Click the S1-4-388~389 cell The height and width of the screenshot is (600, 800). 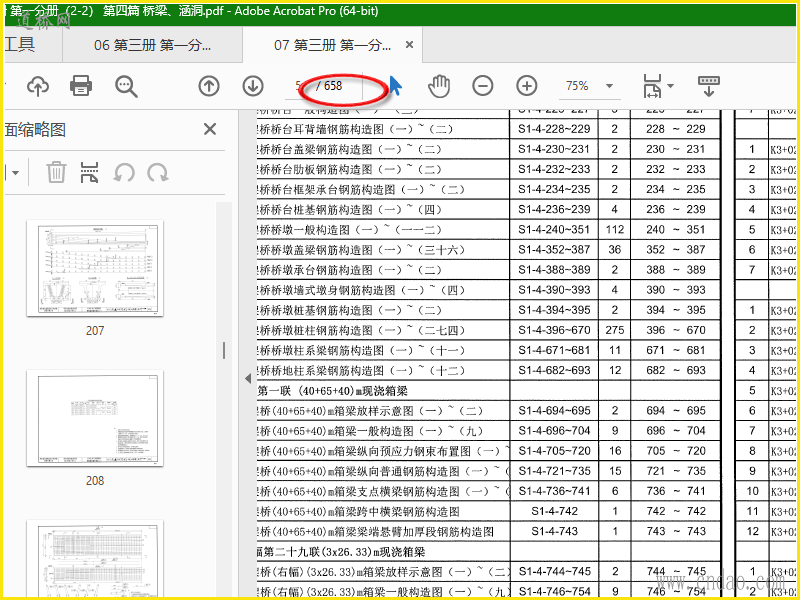(554, 270)
